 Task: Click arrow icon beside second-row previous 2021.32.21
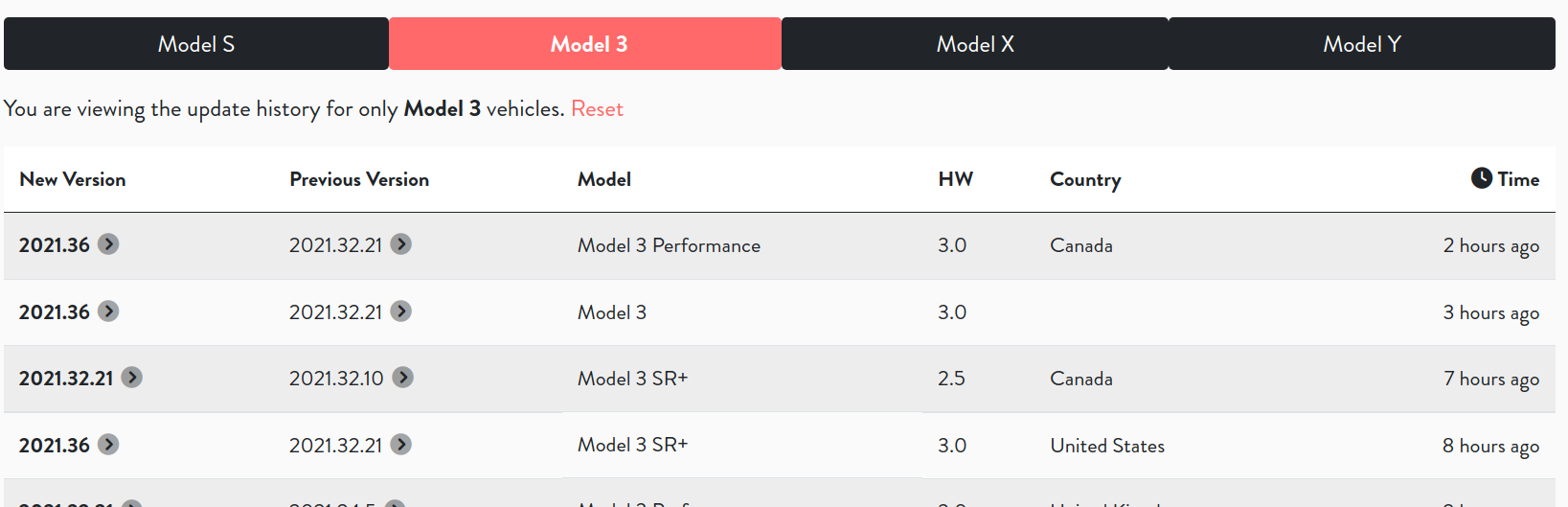pos(401,311)
